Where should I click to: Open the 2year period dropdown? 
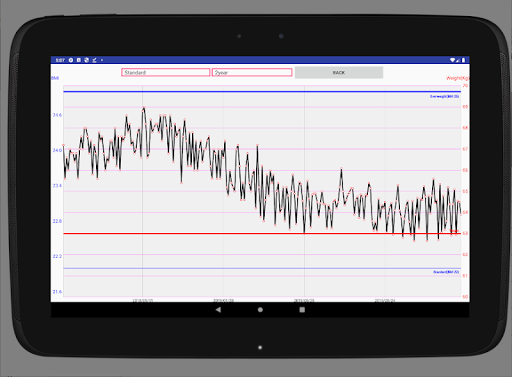252,72
